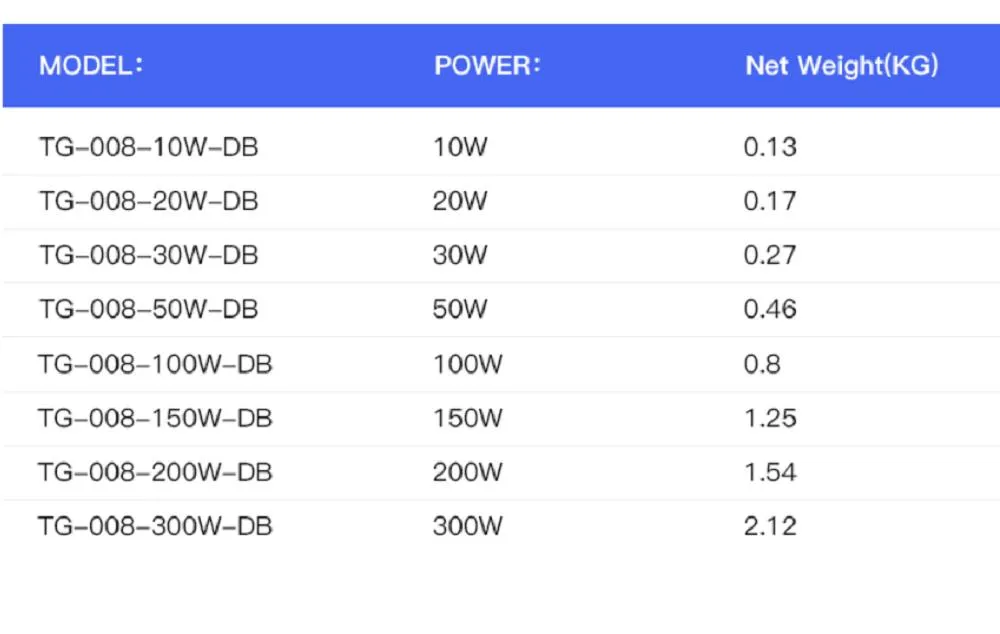Viewport: 1000px width, 634px height.
Task: Select the TG-008-100W-DB model cell
Action: click(155, 364)
